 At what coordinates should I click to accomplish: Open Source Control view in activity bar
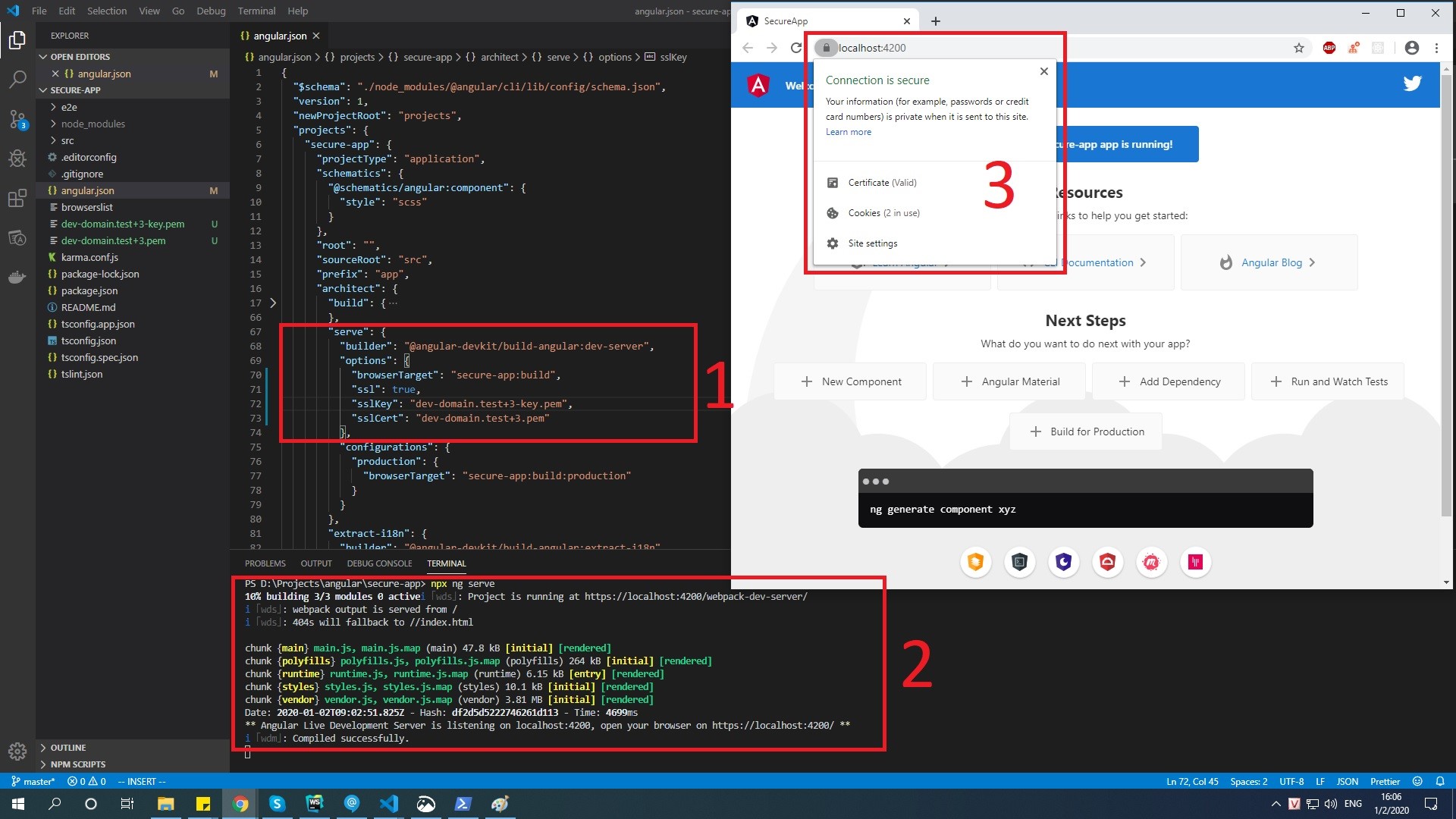point(17,118)
